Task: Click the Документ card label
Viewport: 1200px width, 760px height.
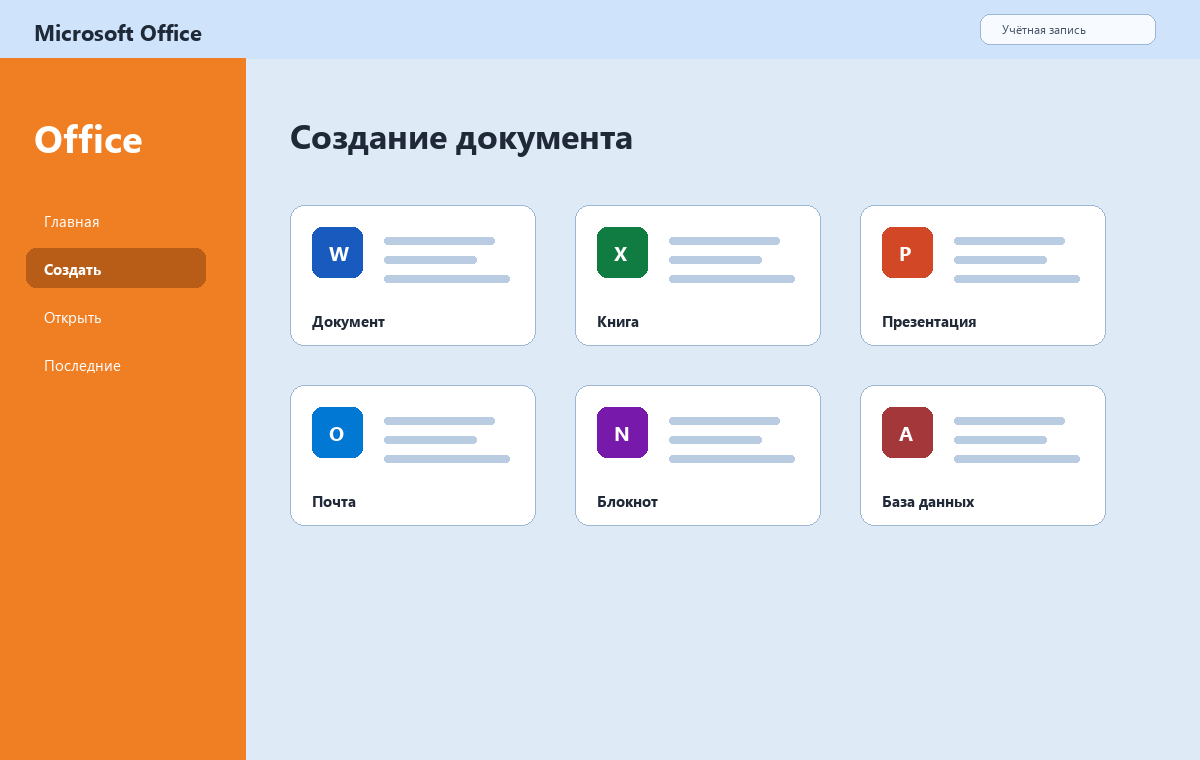Action: click(x=348, y=322)
